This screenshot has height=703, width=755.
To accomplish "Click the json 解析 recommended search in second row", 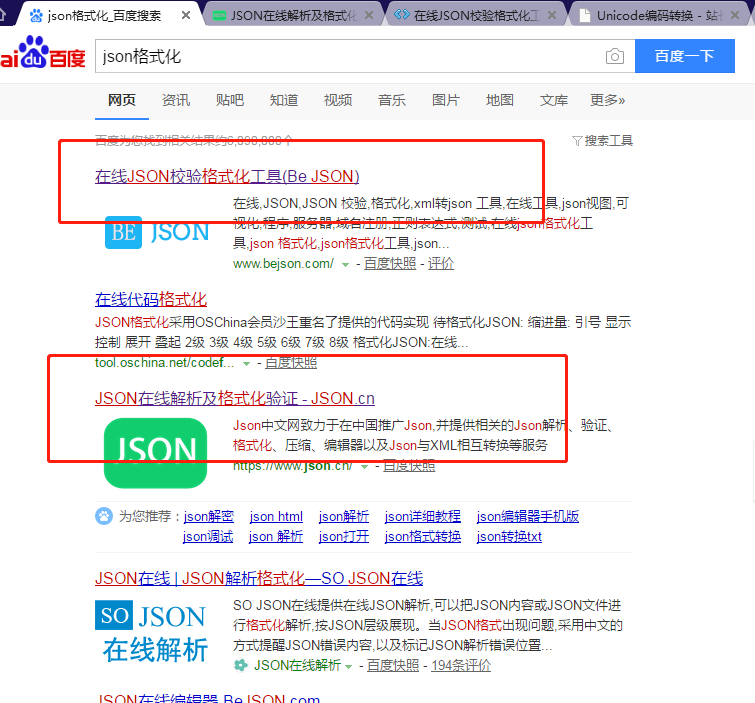I will pos(275,536).
